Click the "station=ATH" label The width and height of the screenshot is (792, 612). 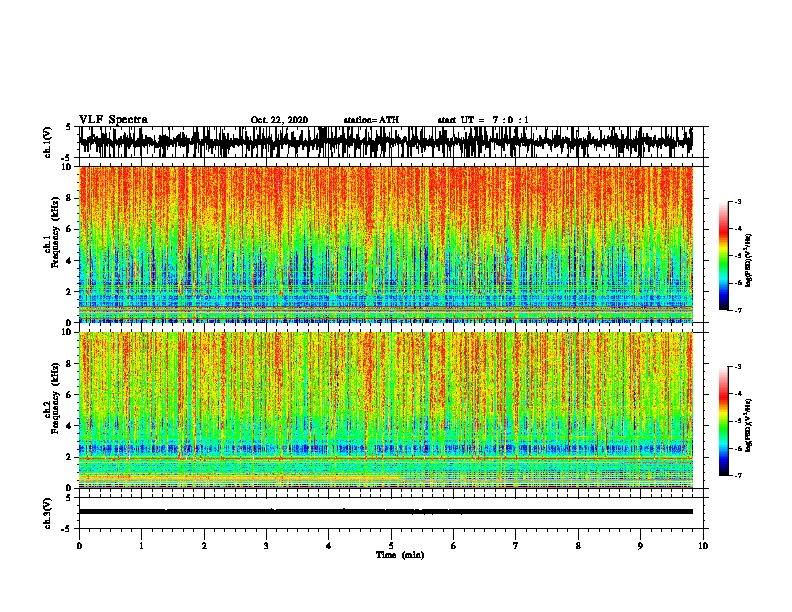[x=371, y=120]
